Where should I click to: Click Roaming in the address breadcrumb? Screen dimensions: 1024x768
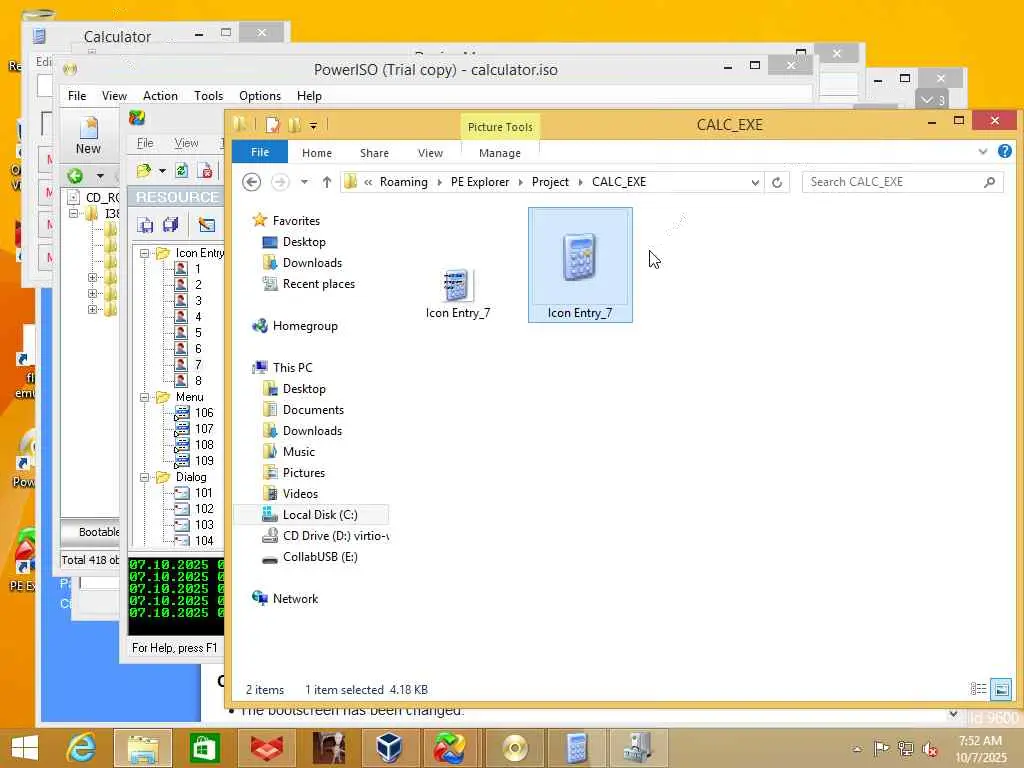(404, 182)
